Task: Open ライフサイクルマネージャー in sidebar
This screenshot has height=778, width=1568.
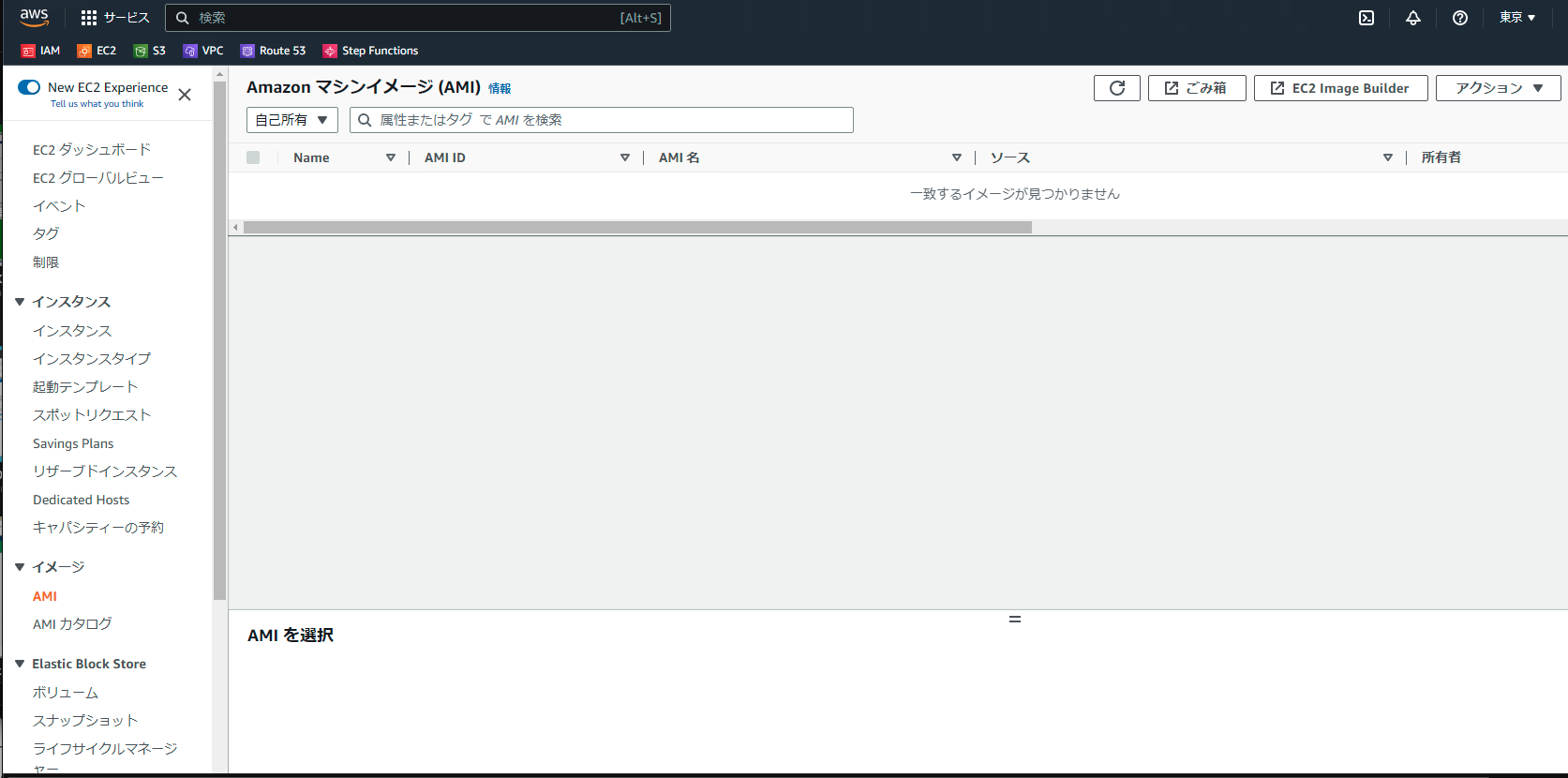Action: pos(105,757)
